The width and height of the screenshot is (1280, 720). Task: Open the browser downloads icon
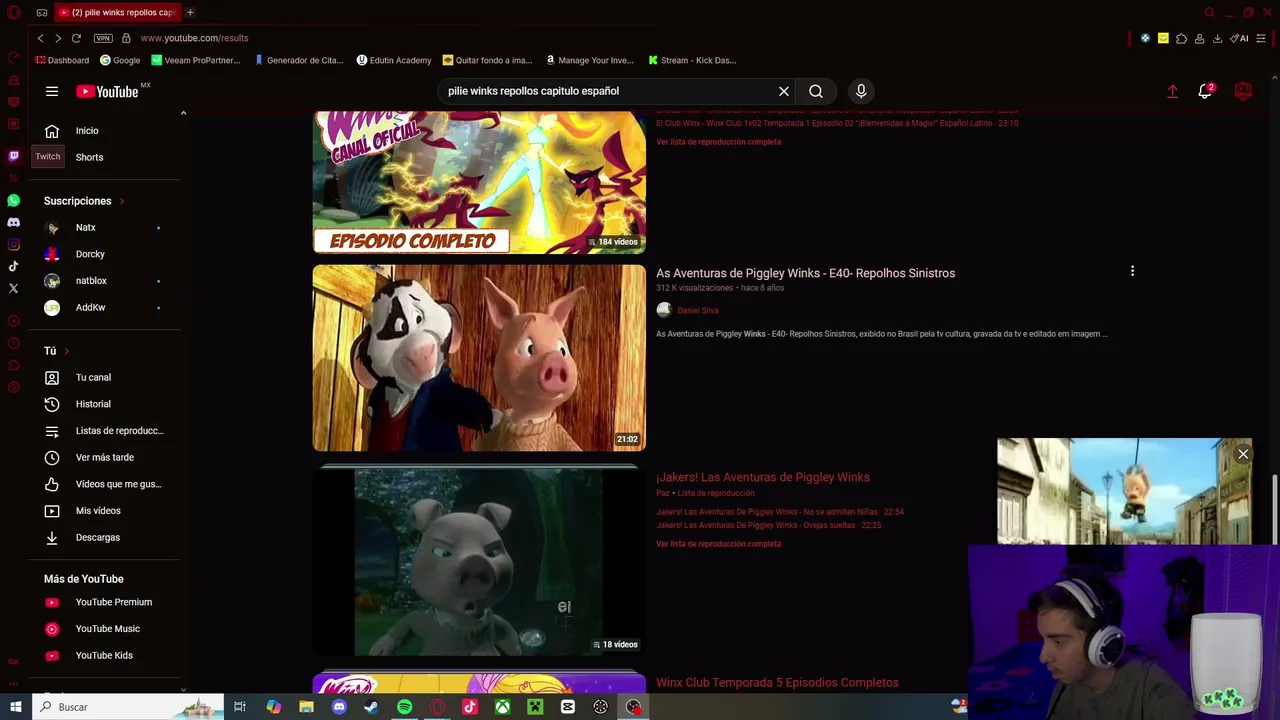pos(1217,38)
